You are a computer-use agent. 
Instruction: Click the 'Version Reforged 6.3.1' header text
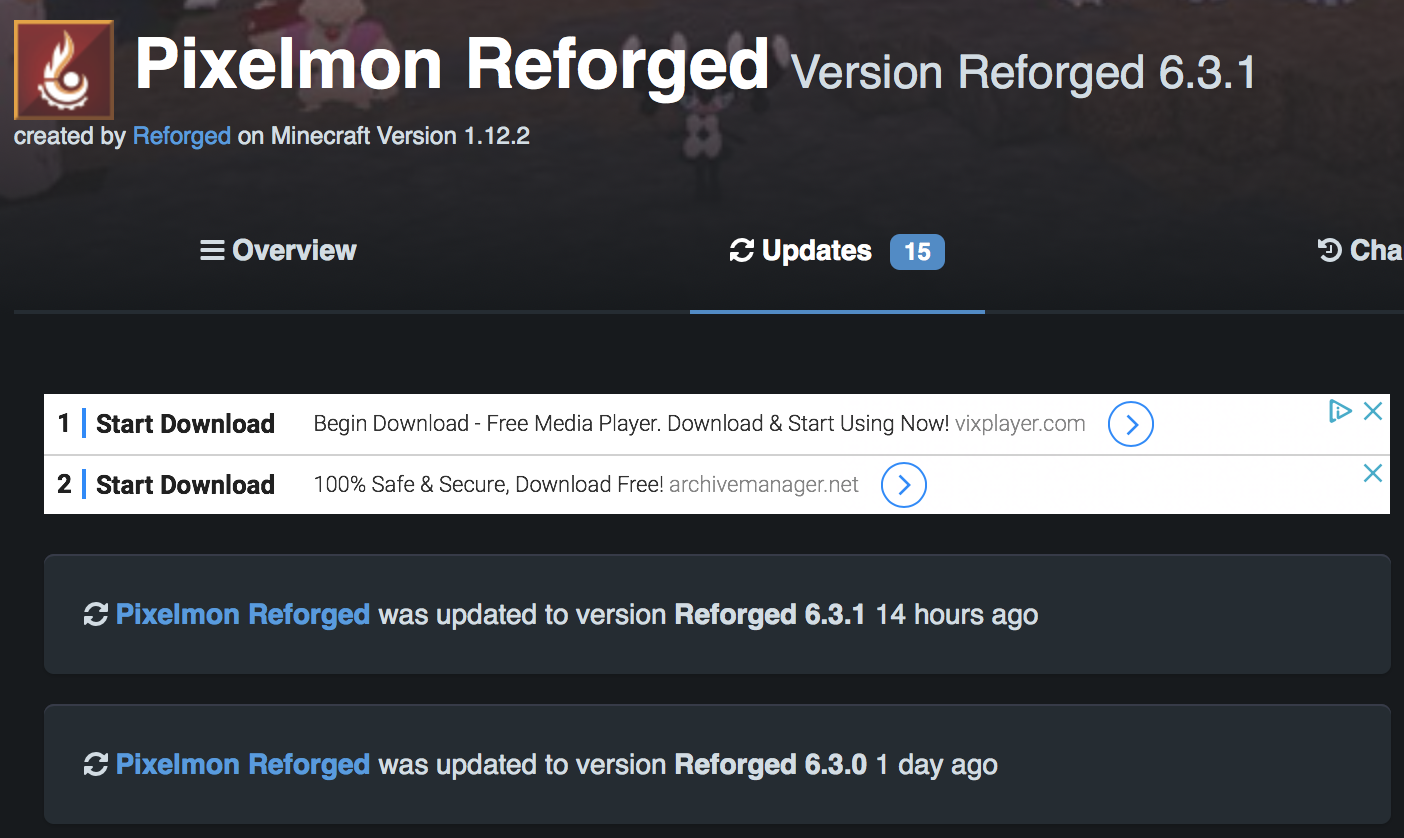click(1023, 73)
